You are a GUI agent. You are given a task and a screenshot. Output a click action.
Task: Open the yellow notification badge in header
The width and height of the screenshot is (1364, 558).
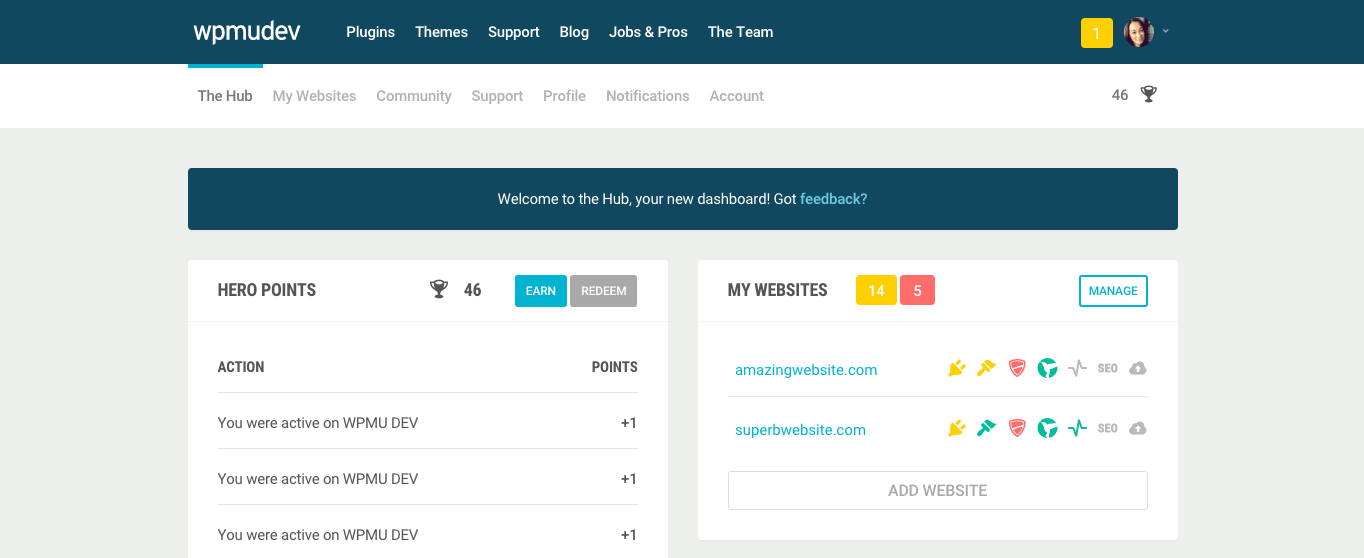1096,33
